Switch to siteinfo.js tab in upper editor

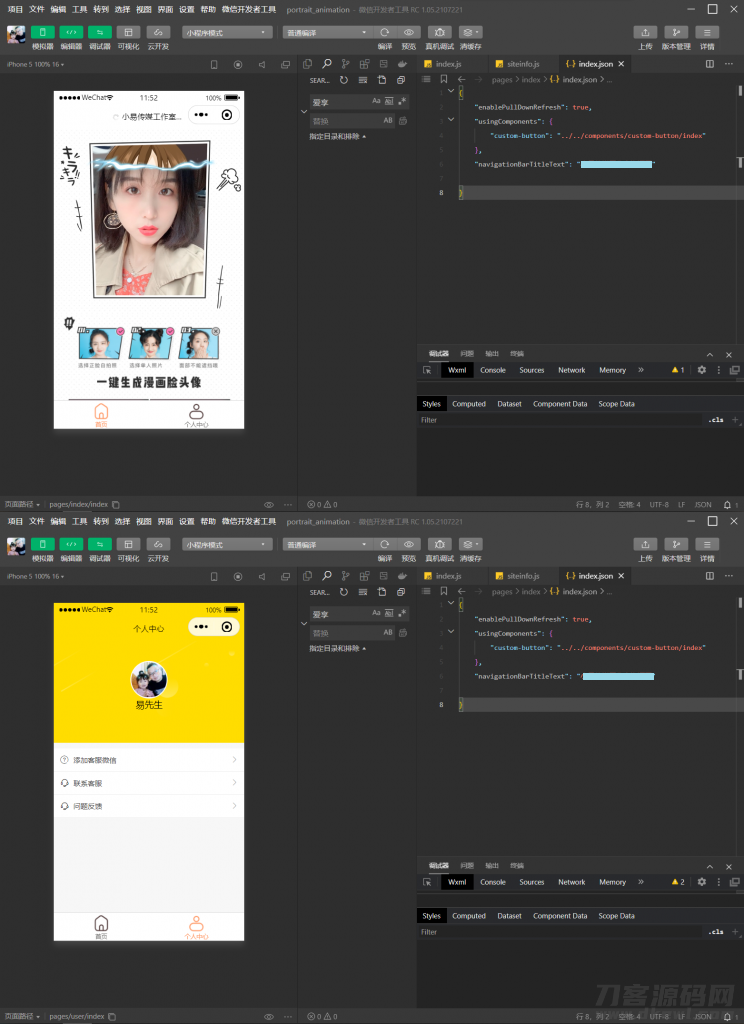(522, 64)
